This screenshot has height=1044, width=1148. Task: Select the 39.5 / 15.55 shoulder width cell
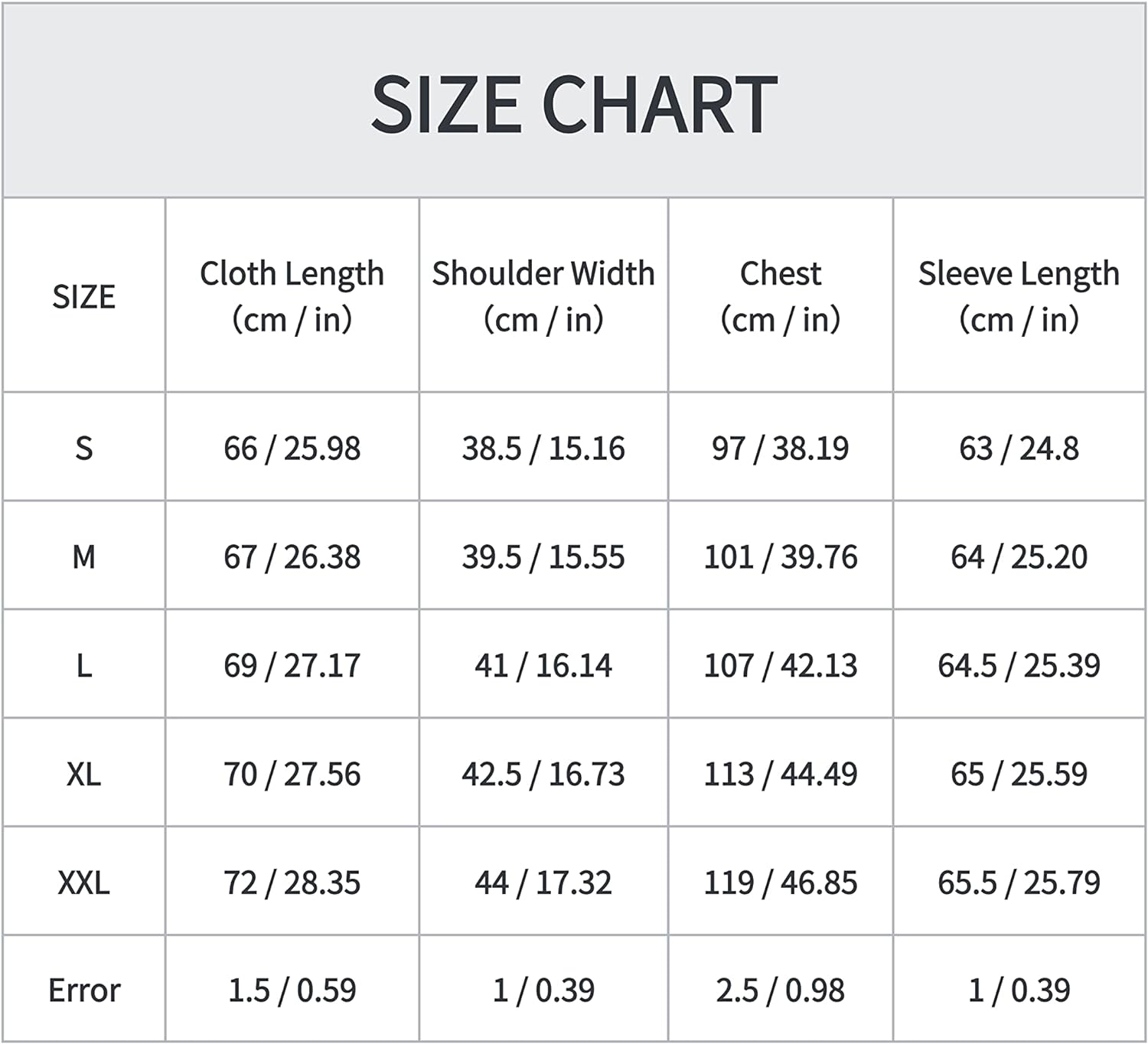pos(543,557)
